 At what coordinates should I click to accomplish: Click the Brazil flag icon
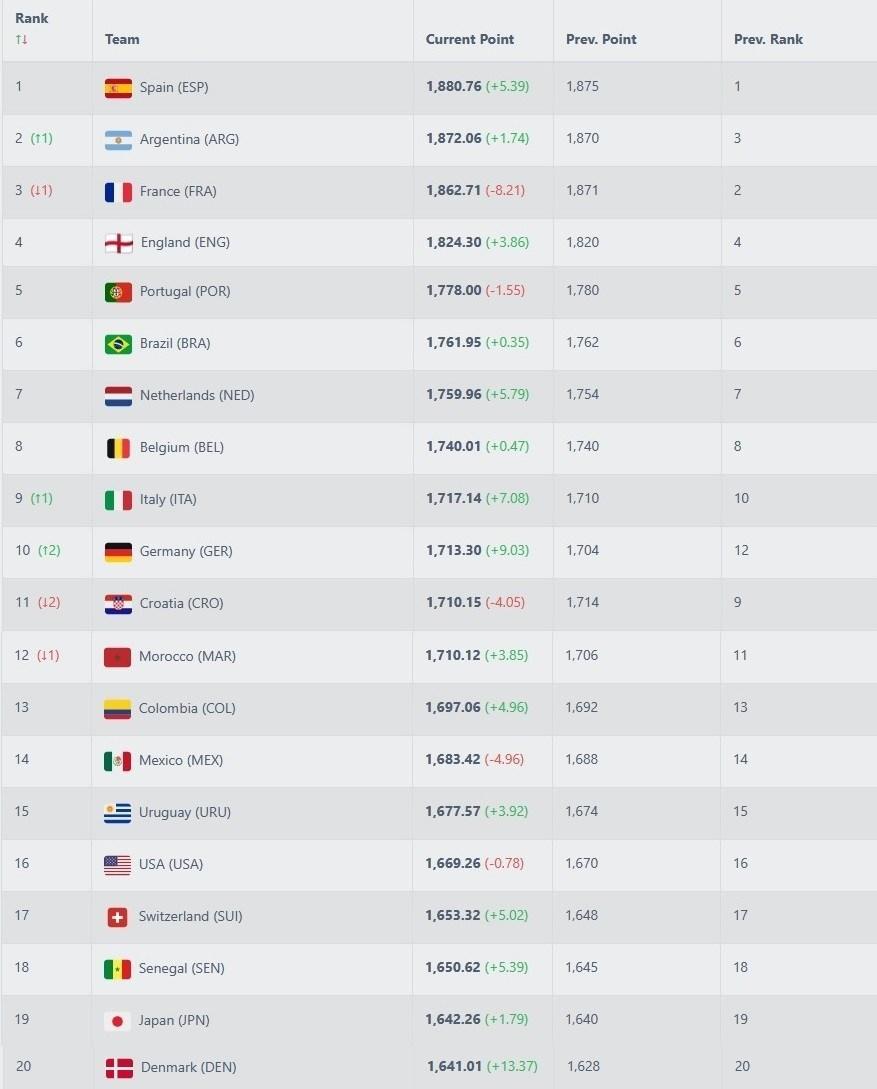coord(118,344)
